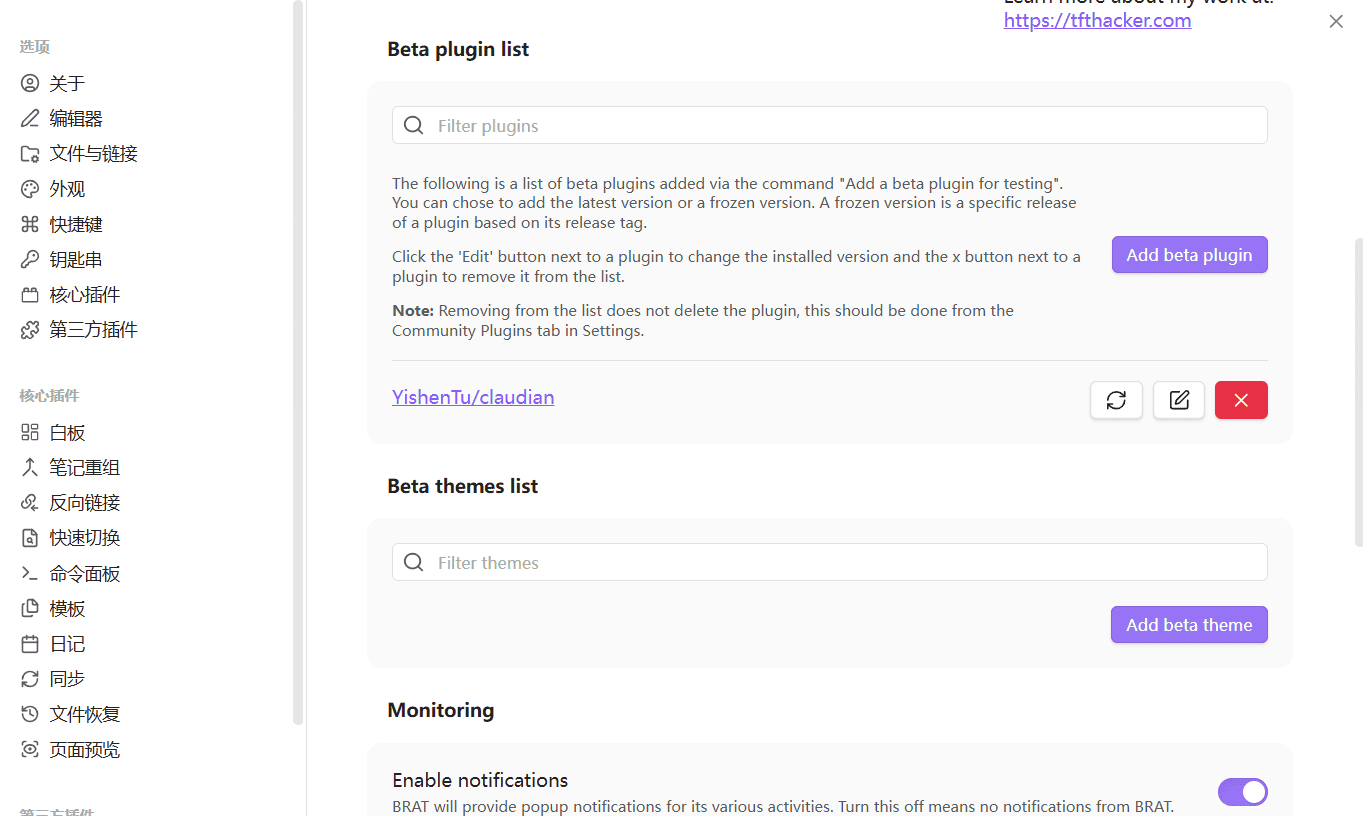This screenshot has width=1363, height=816.
Task: Open the YishenTu/claudian repository link
Action: (x=473, y=397)
